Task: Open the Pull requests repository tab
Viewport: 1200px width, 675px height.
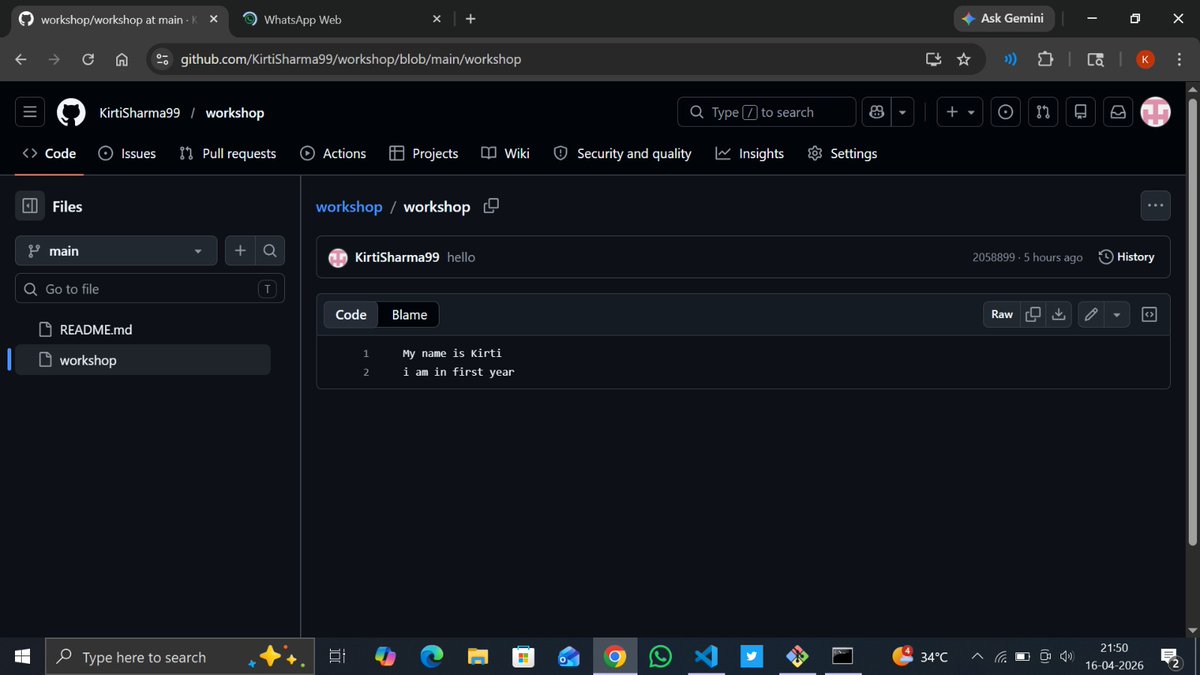Action: [x=227, y=153]
